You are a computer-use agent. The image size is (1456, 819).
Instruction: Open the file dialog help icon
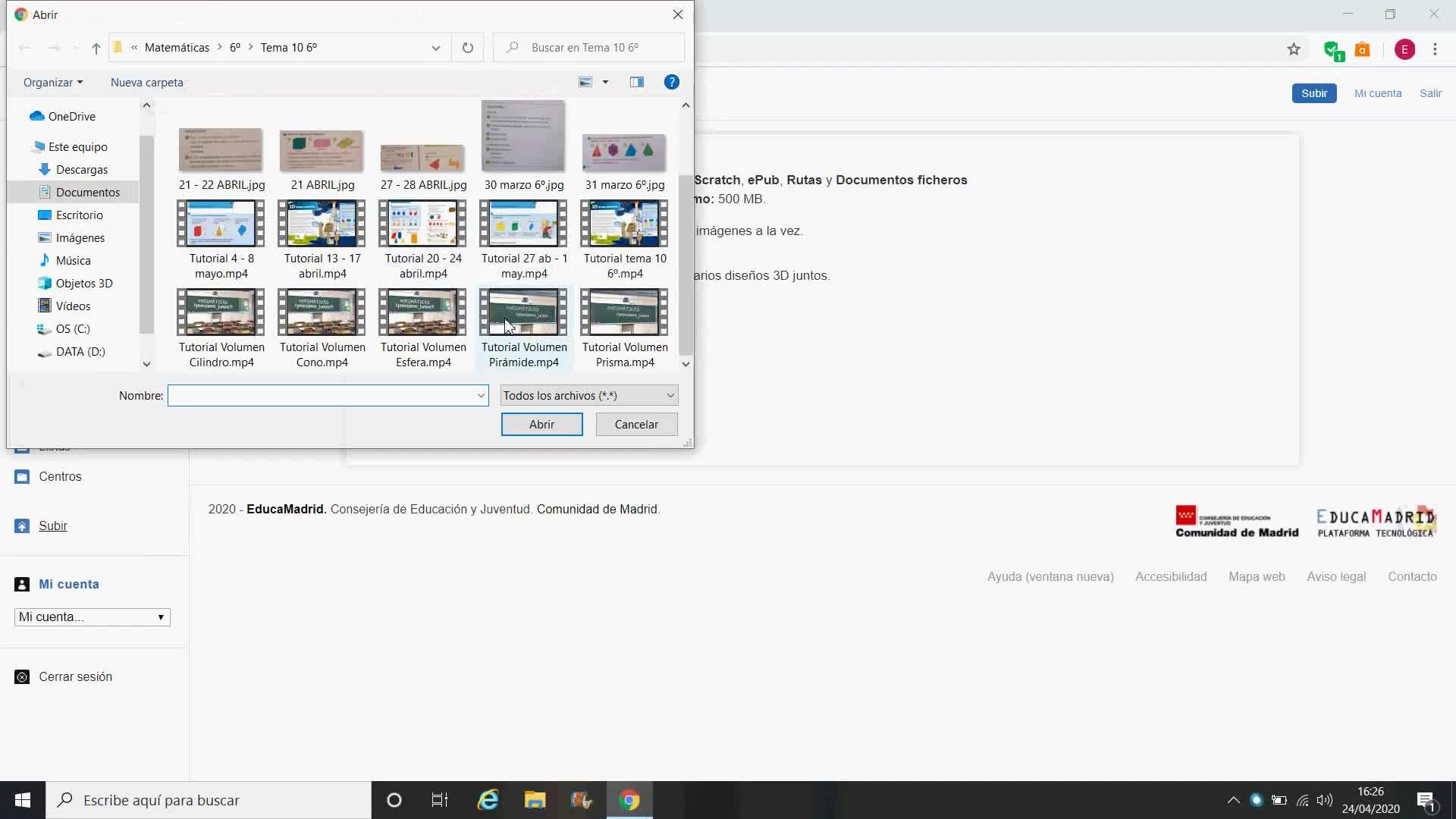click(x=671, y=82)
